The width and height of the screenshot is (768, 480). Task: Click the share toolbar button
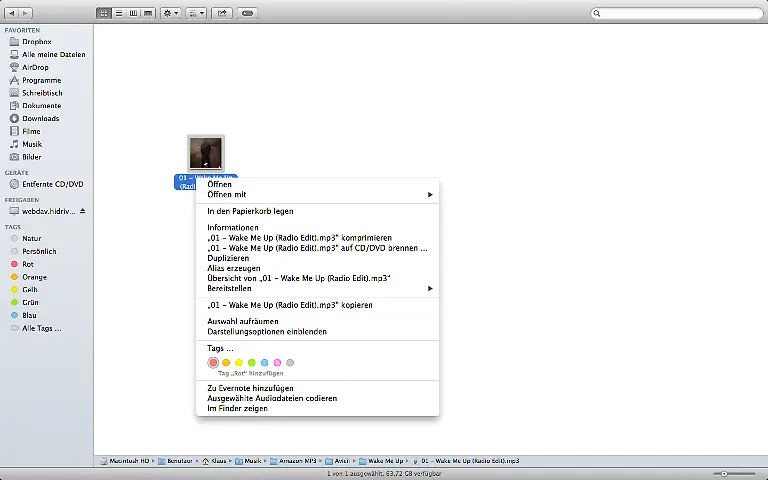[x=222, y=13]
